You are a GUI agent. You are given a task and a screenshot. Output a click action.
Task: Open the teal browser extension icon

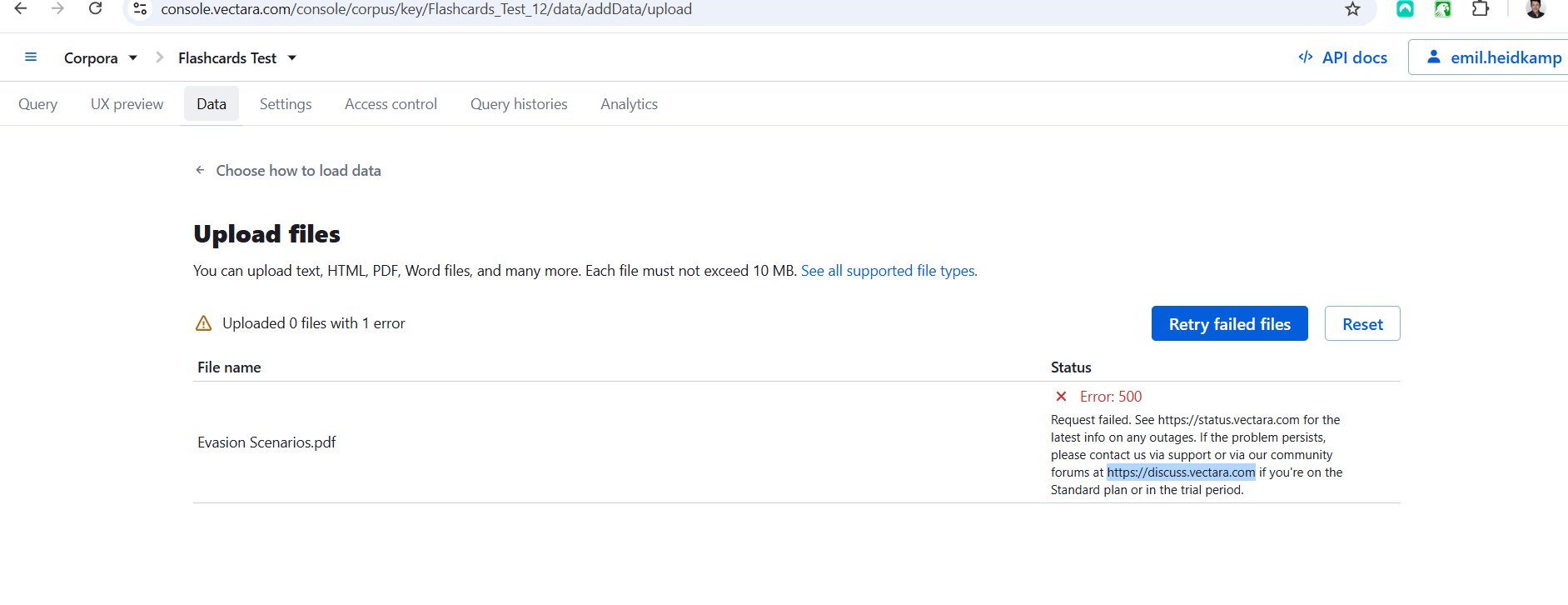(1405, 9)
